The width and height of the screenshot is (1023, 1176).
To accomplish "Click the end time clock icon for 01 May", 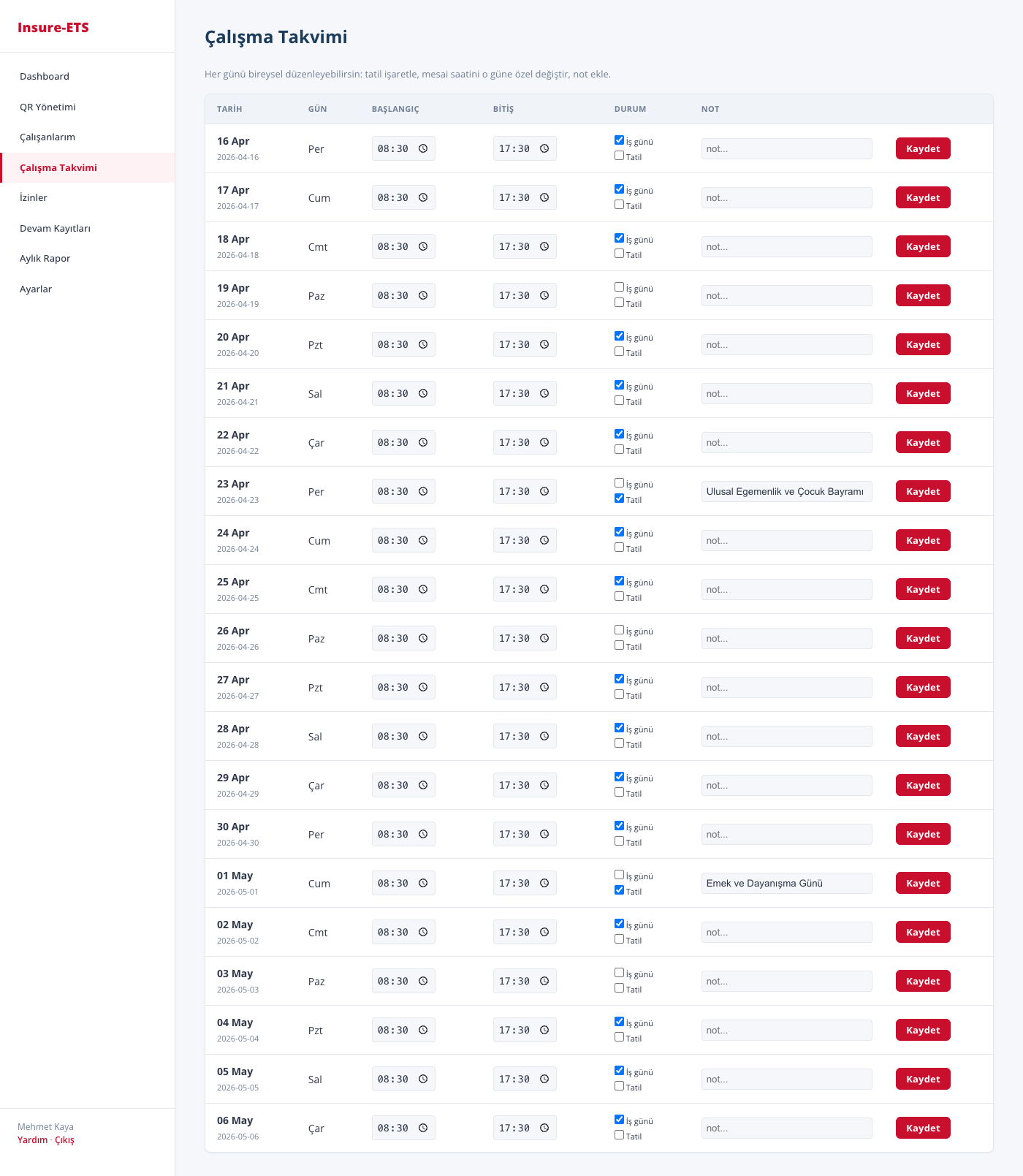I will 544,884.
